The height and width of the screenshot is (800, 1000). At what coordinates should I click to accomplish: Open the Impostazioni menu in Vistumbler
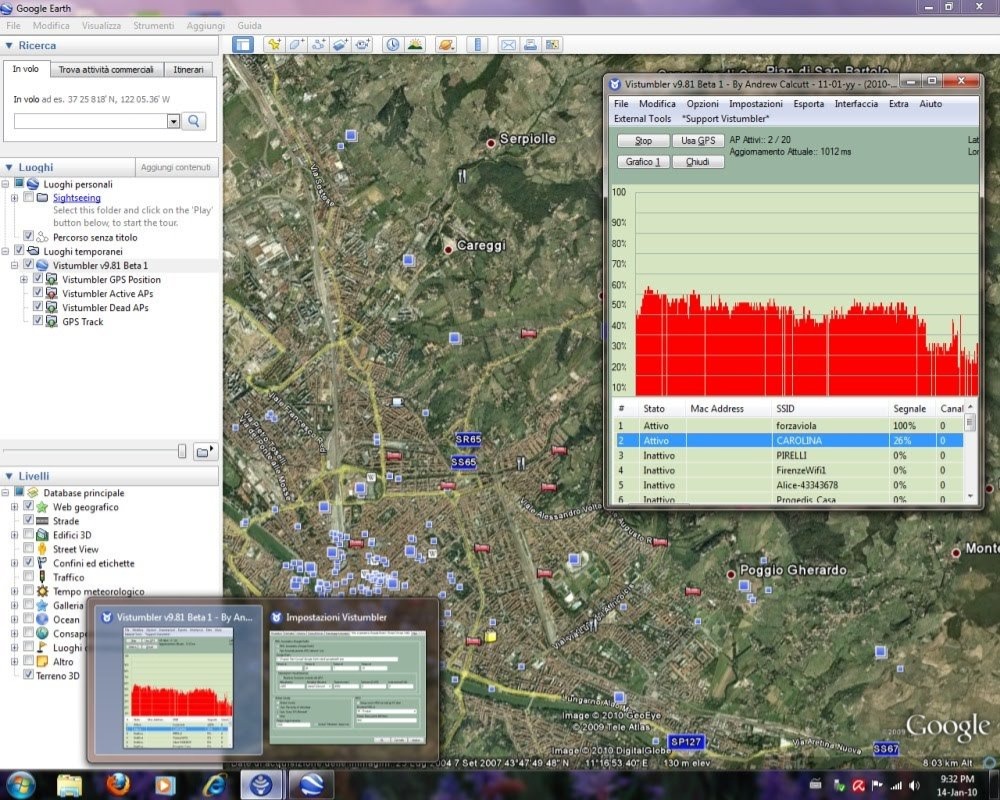(x=755, y=104)
